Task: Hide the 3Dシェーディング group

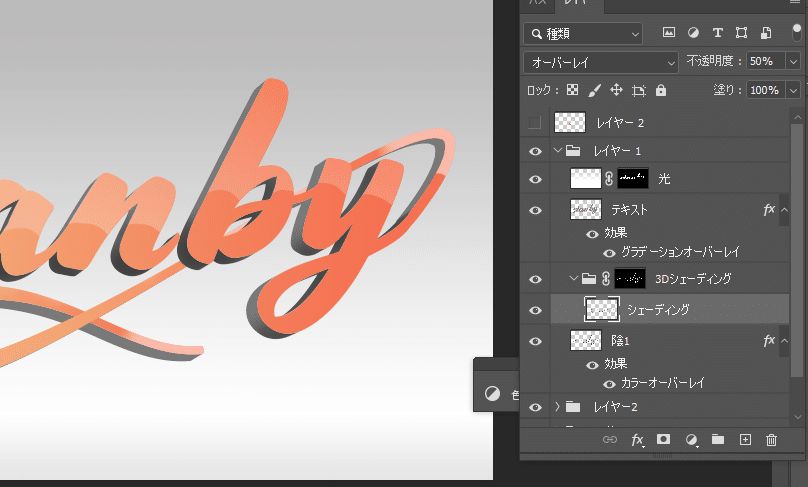Action: coord(535,279)
